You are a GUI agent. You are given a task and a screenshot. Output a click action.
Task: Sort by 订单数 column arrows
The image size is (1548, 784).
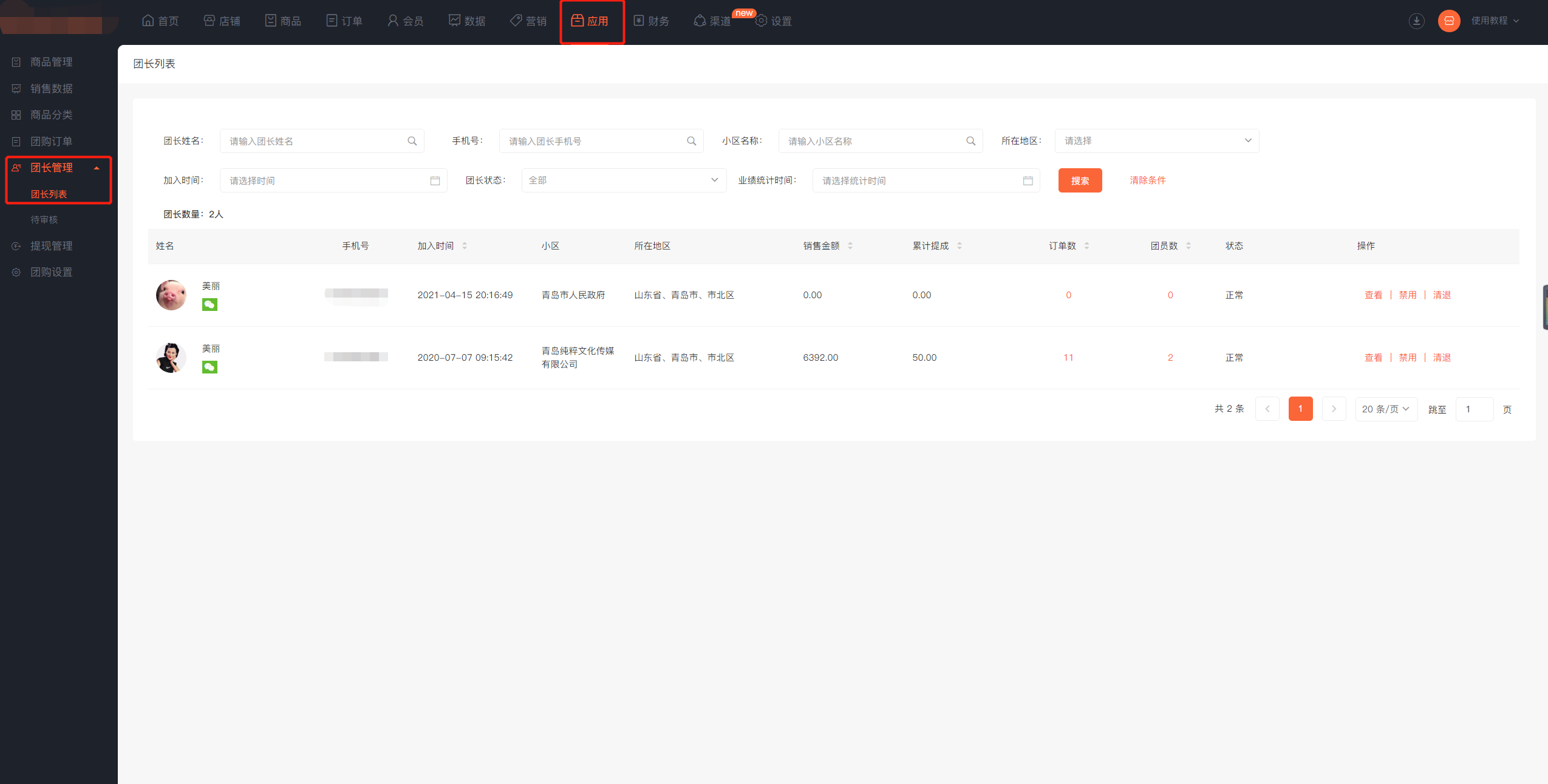coord(1086,246)
